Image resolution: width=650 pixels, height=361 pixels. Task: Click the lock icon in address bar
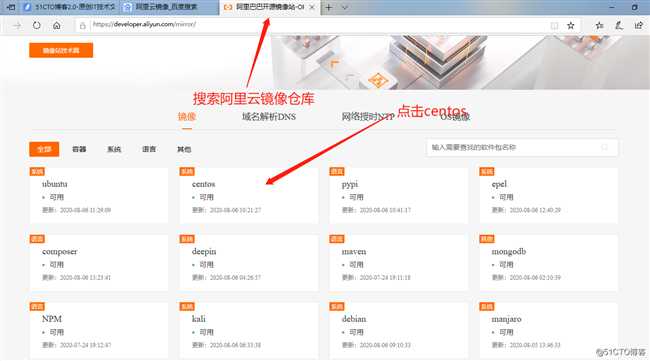pos(82,26)
